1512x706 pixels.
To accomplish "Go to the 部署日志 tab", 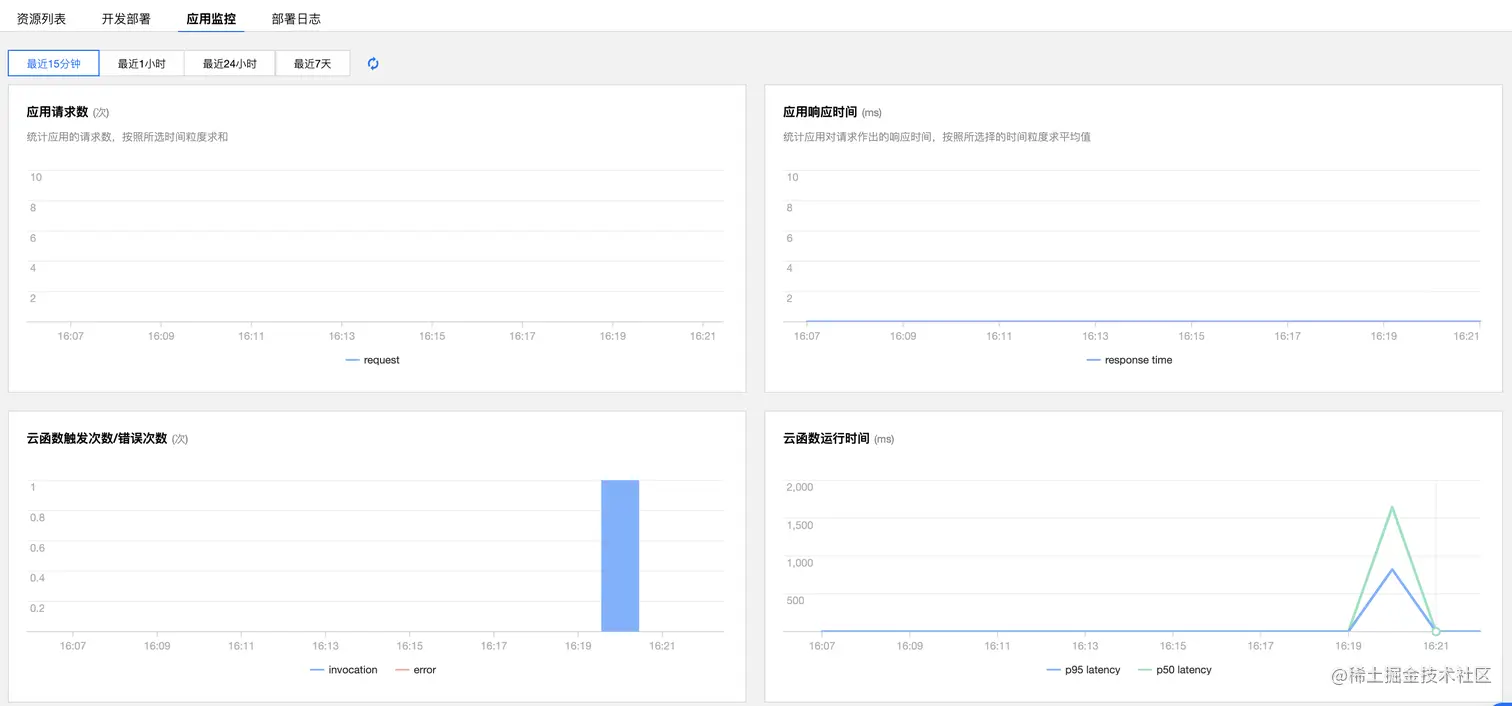I will [x=296, y=19].
